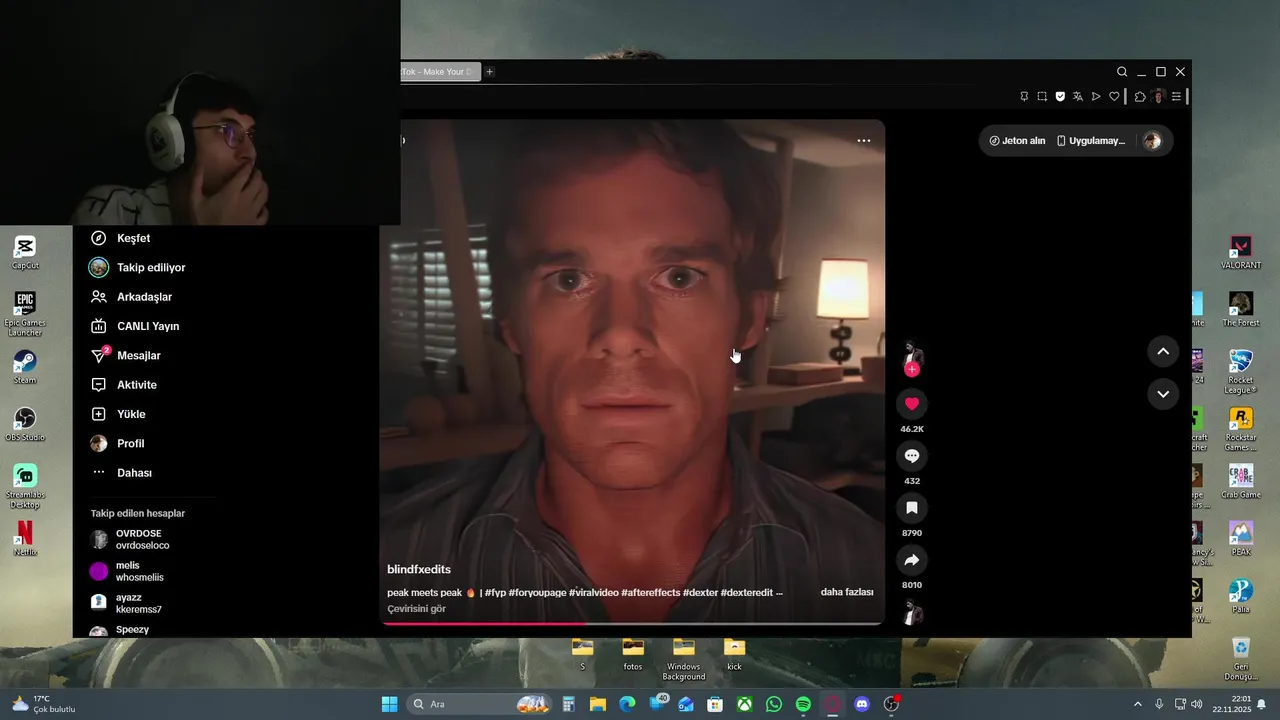Click the #dexter hashtag in caption
This screenshot has height=720, width=1280.
(700, 593)
